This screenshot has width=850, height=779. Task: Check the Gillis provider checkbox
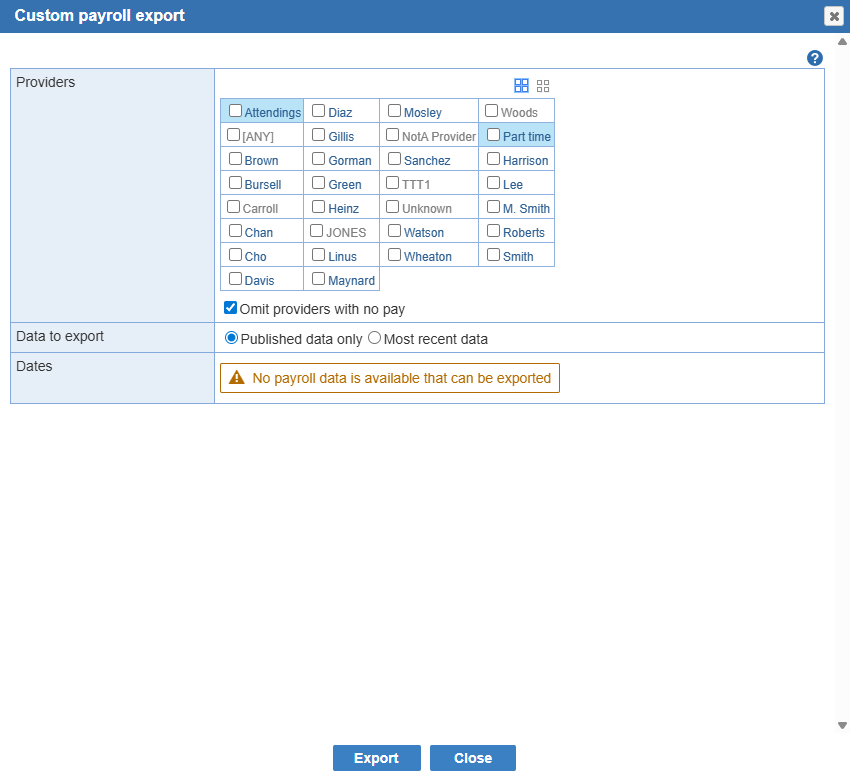pos(319,134)
